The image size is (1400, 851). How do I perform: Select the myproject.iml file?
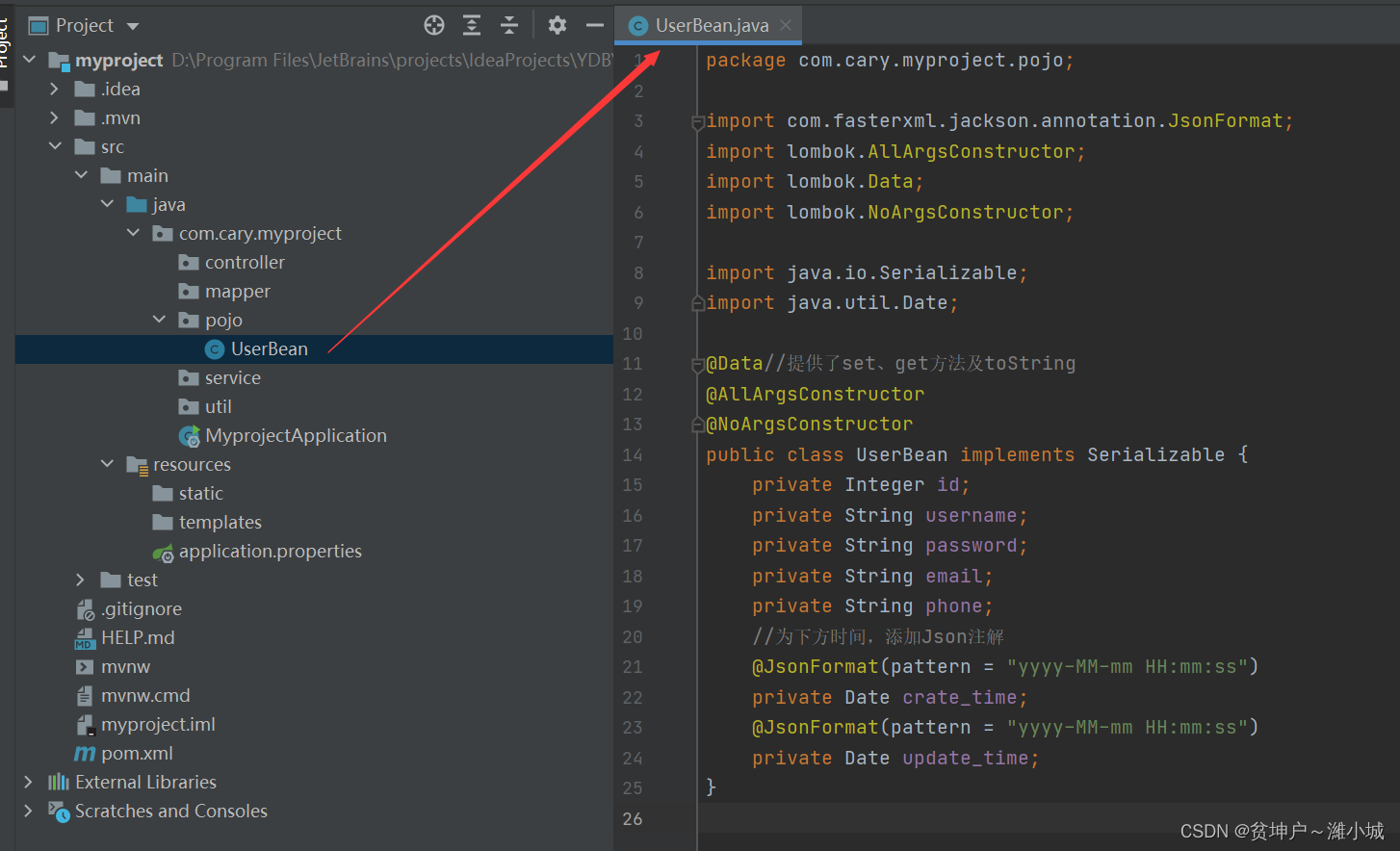point(158,724)
